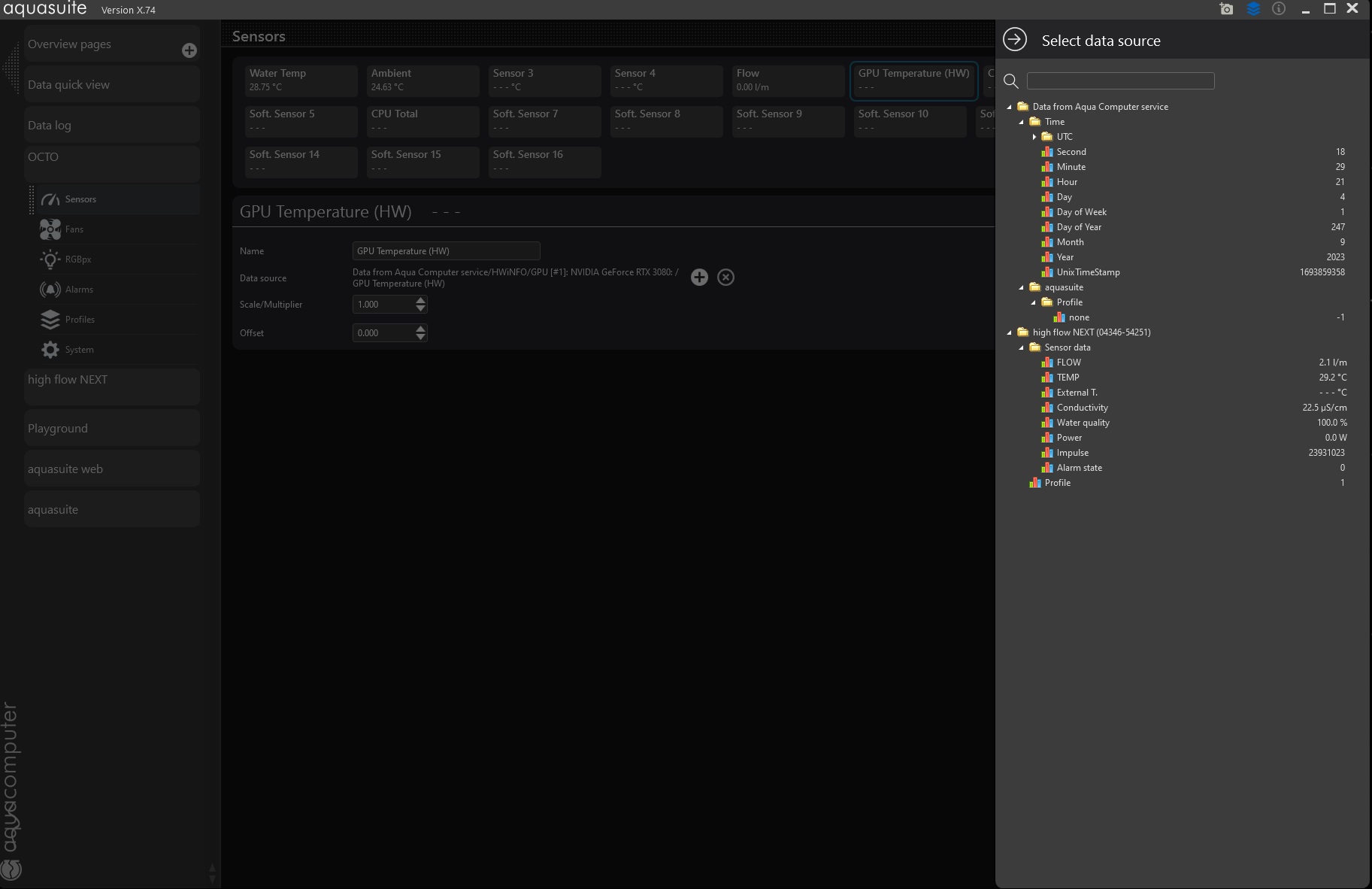Expand the UTC folder in tree
This screenshot has width=1372, height=889.
[x=1034, y=137]
